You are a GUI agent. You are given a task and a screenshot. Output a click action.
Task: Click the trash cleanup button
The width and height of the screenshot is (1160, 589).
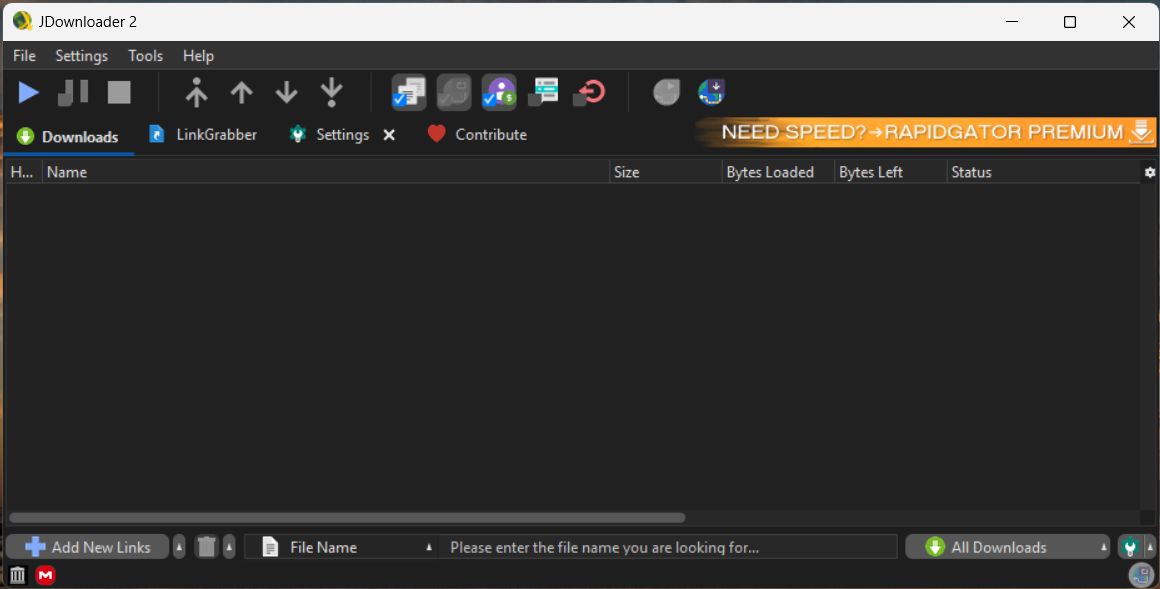pos(207,548)
